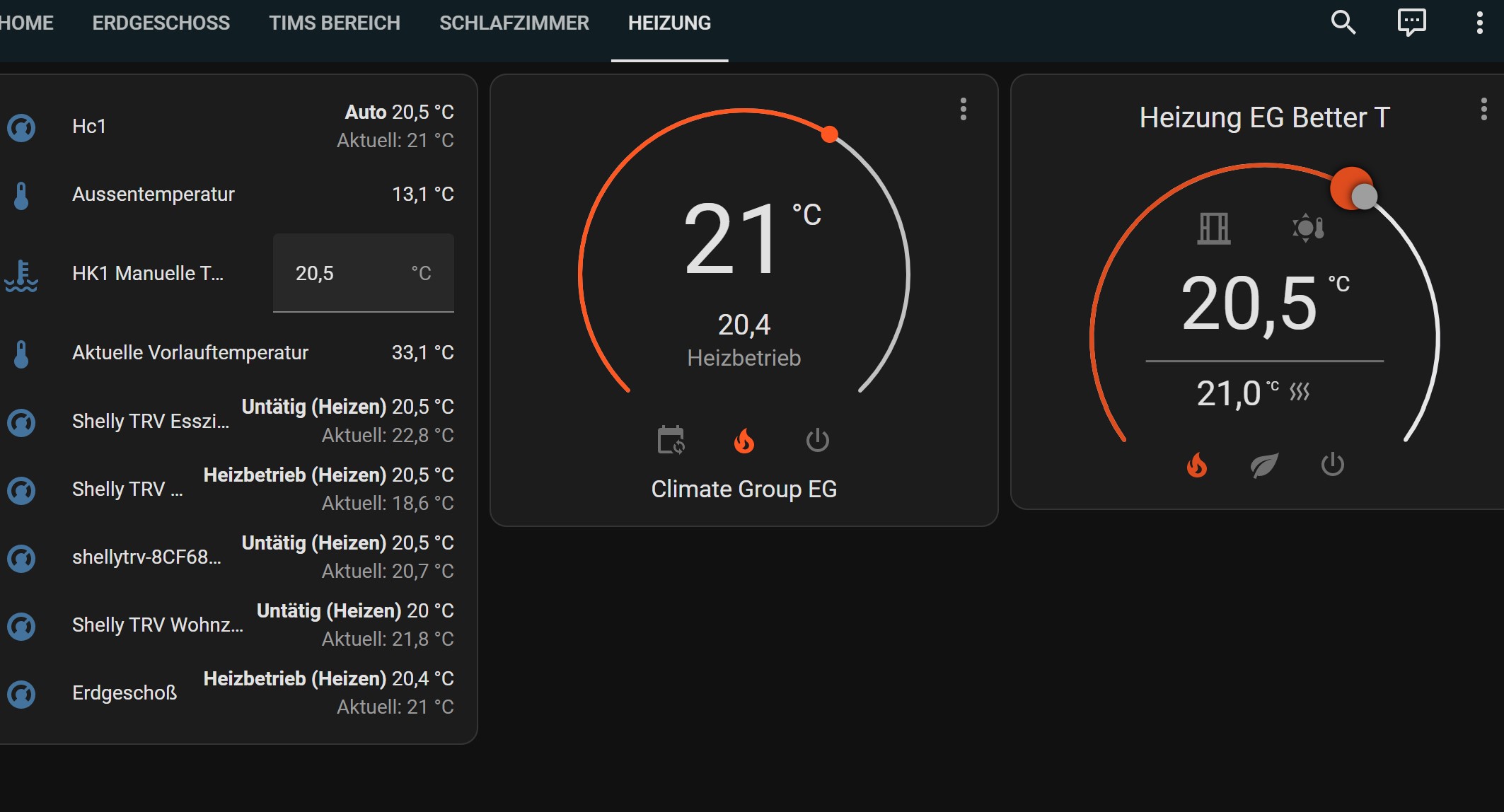1504x812 pixels.
Task: Open the Erdgeschoß climate entity row
Action: [x=125, y=693]
